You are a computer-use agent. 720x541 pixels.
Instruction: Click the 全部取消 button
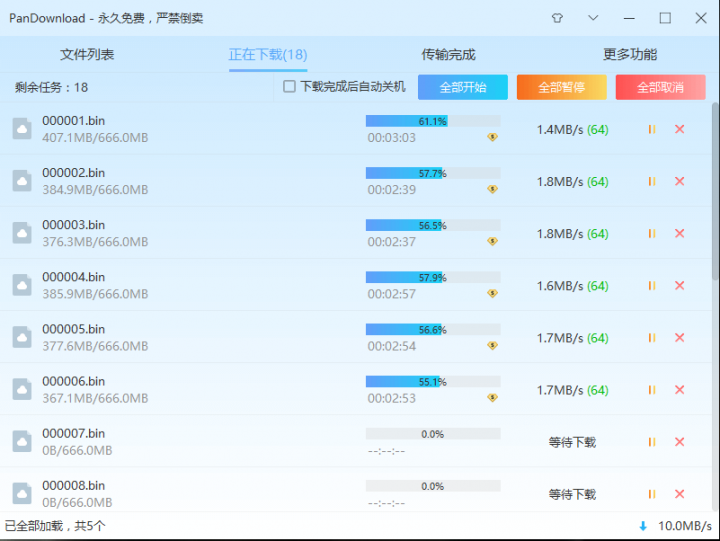tap(660, 87)
